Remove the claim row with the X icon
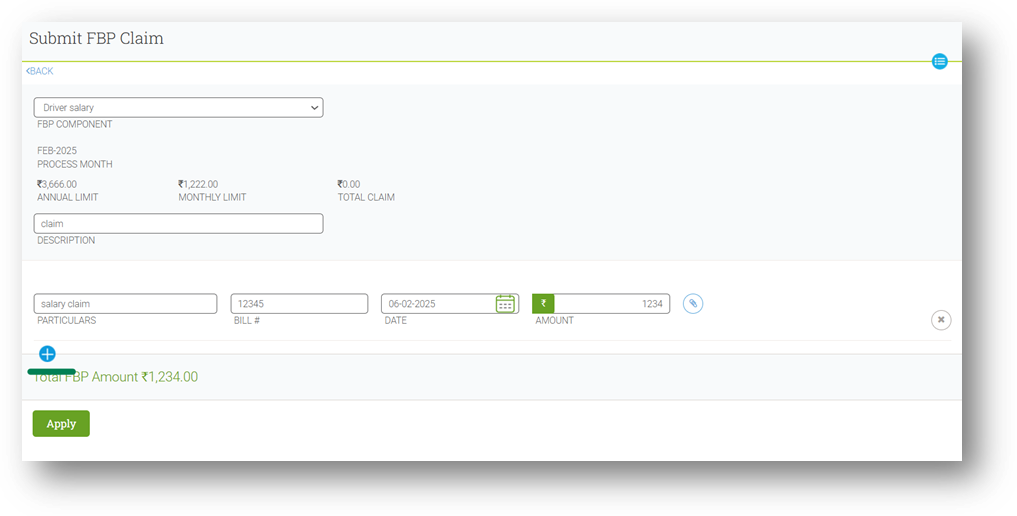The width and height of the screenshot is (1017, 516). click(941, 320)
